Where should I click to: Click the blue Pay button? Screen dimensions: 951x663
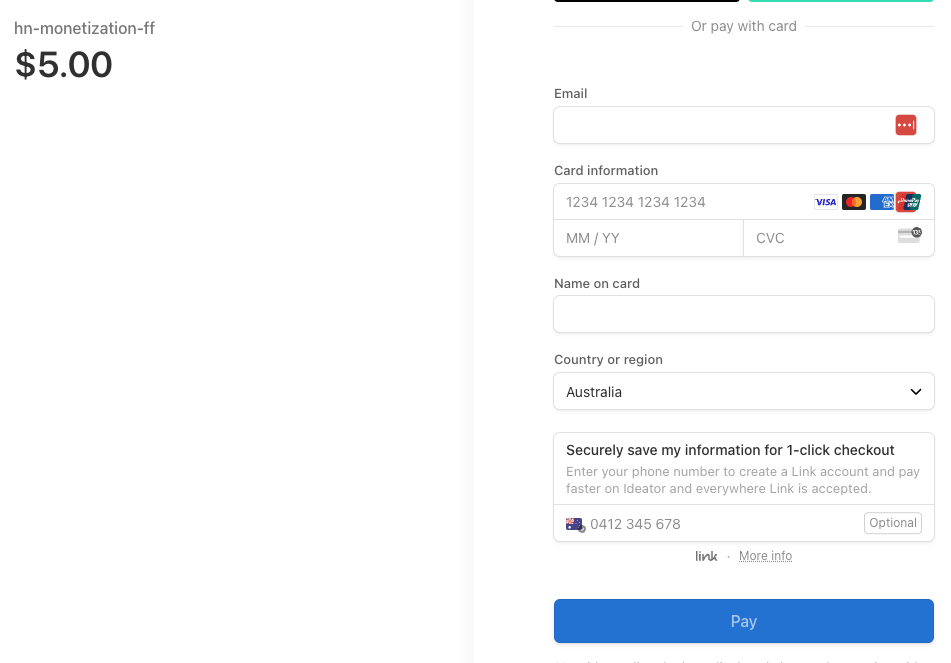point(744,621)
